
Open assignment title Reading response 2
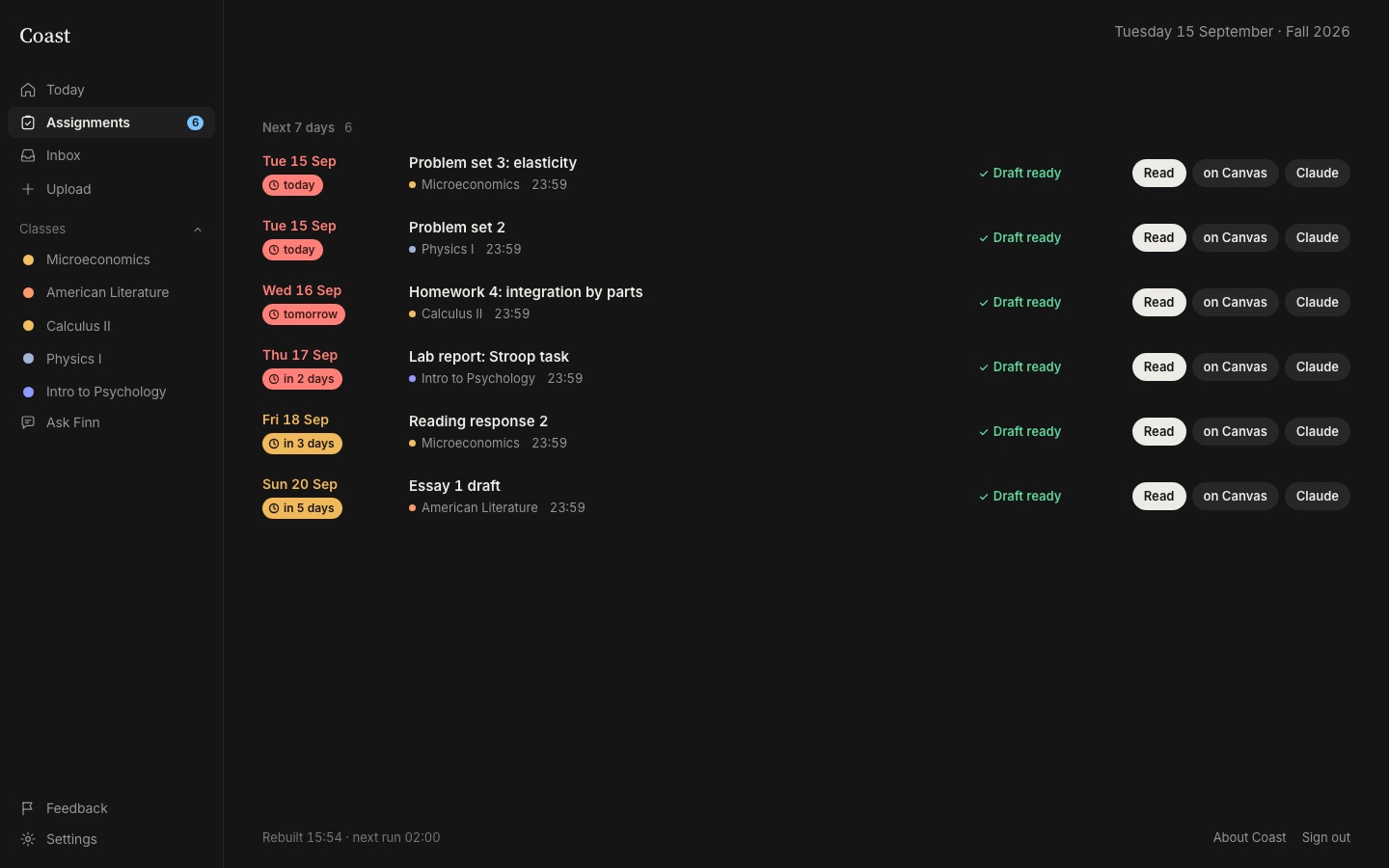pos(478,421)
